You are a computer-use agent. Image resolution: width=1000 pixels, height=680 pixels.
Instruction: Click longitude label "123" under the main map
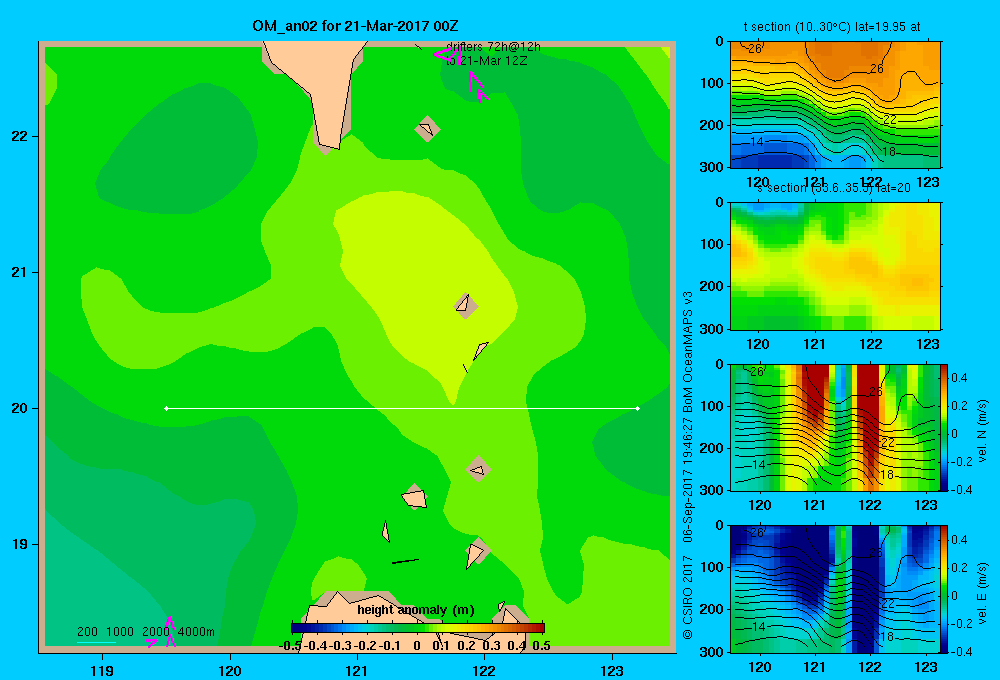tap(612, 670)
